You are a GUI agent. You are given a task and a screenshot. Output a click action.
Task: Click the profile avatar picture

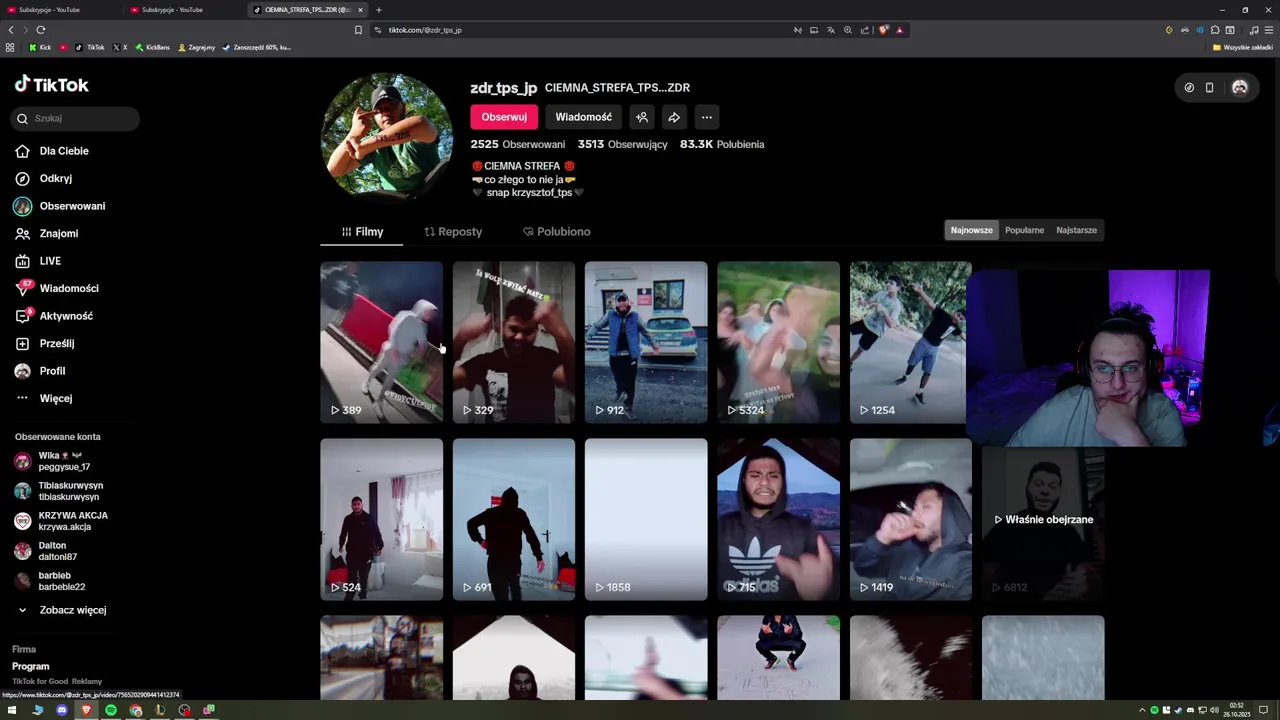click(386, 137)
